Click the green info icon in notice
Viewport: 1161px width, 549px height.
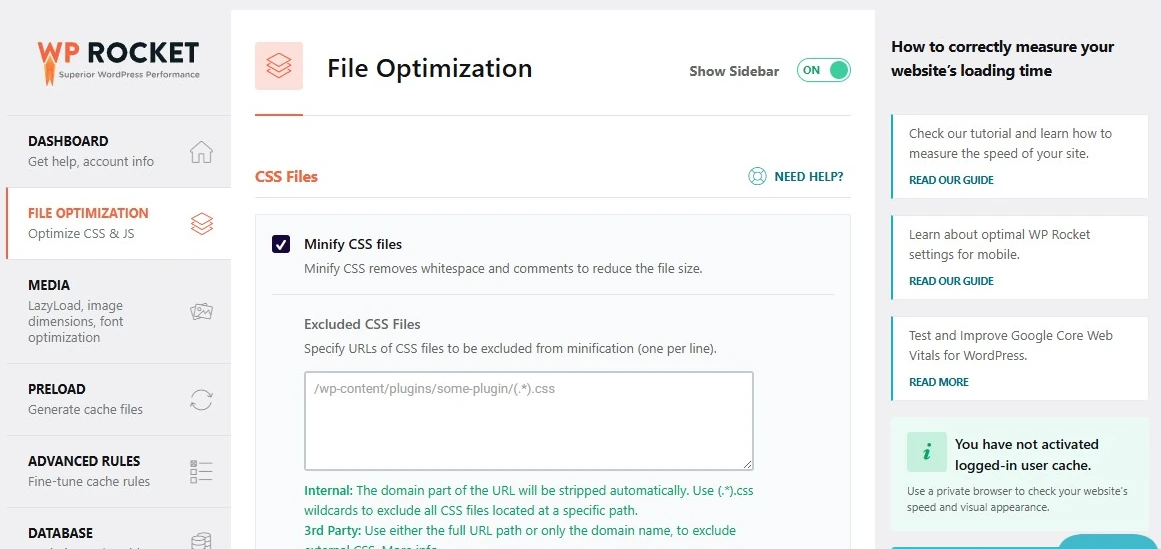pyautogui.click(x=926, y=453)
